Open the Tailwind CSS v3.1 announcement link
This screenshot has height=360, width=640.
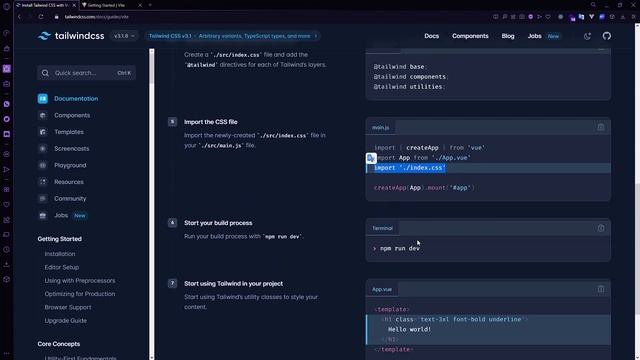pyautogui.click(x=233, y=36)
